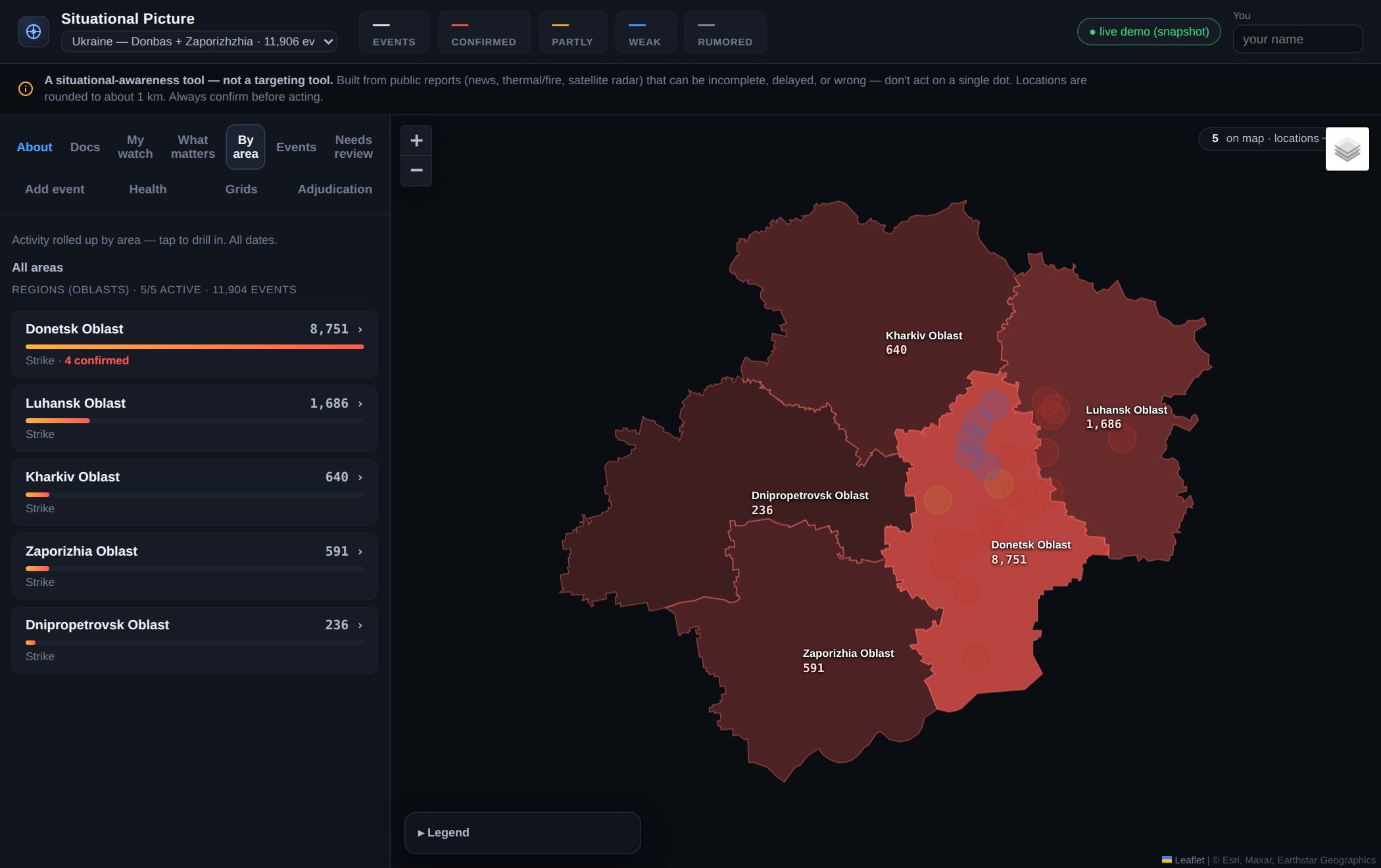Expand Zaporizhia Oblast row chevron
The image size is (1381, 868).
click(x=360, y=552)
